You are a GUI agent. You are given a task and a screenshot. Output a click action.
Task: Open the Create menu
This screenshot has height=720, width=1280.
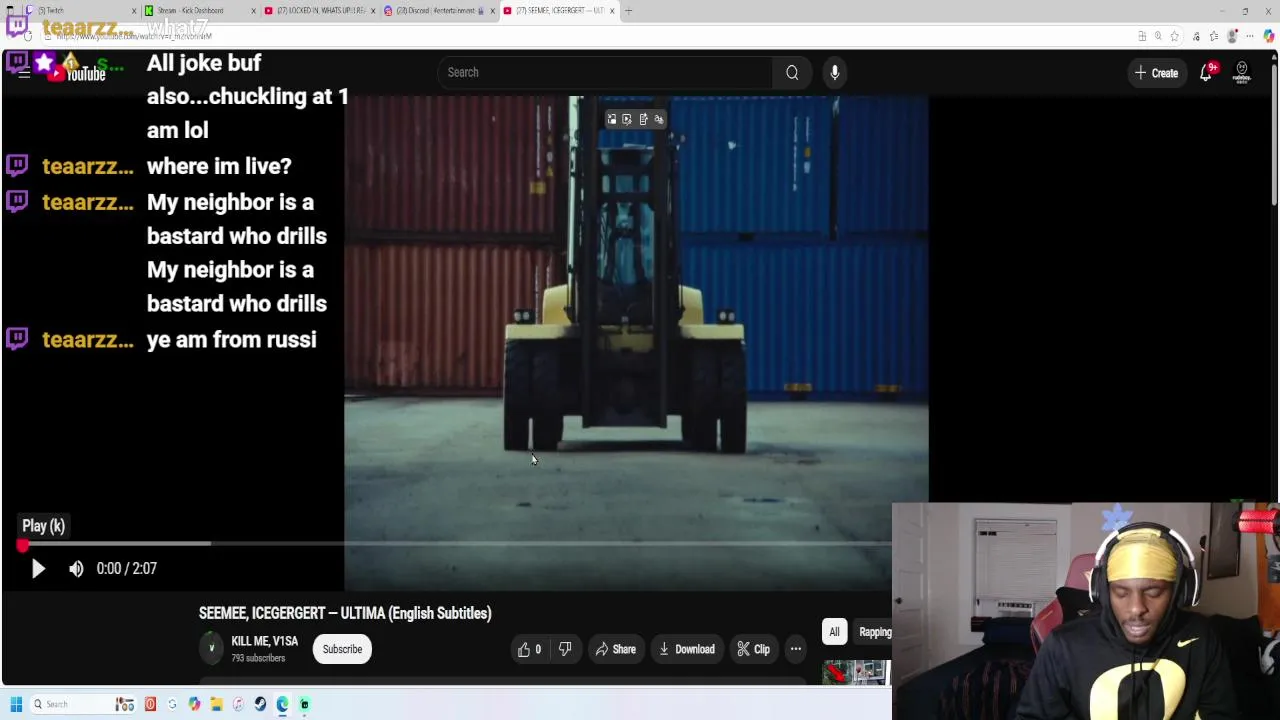[1156, 73]
